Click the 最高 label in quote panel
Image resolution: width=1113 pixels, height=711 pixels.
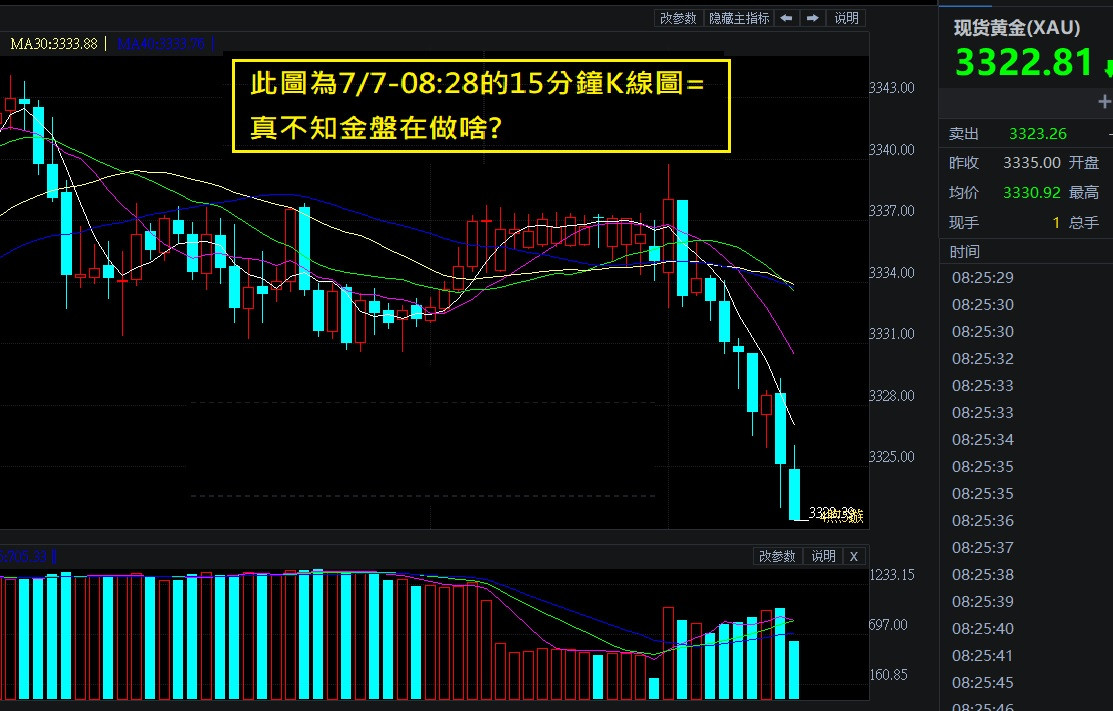coord(1084,192)
